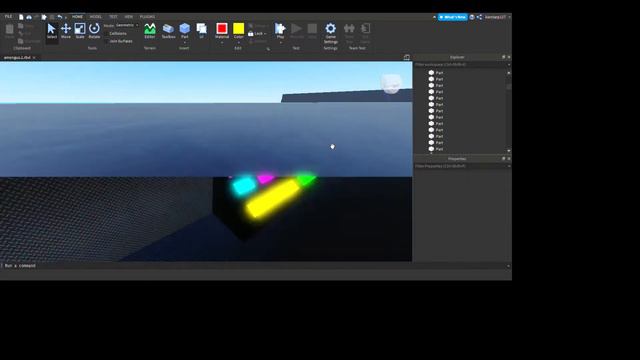Screen dimensions: 640x360
Task: Click the Lock tool icon
Action: coord(251,33)
